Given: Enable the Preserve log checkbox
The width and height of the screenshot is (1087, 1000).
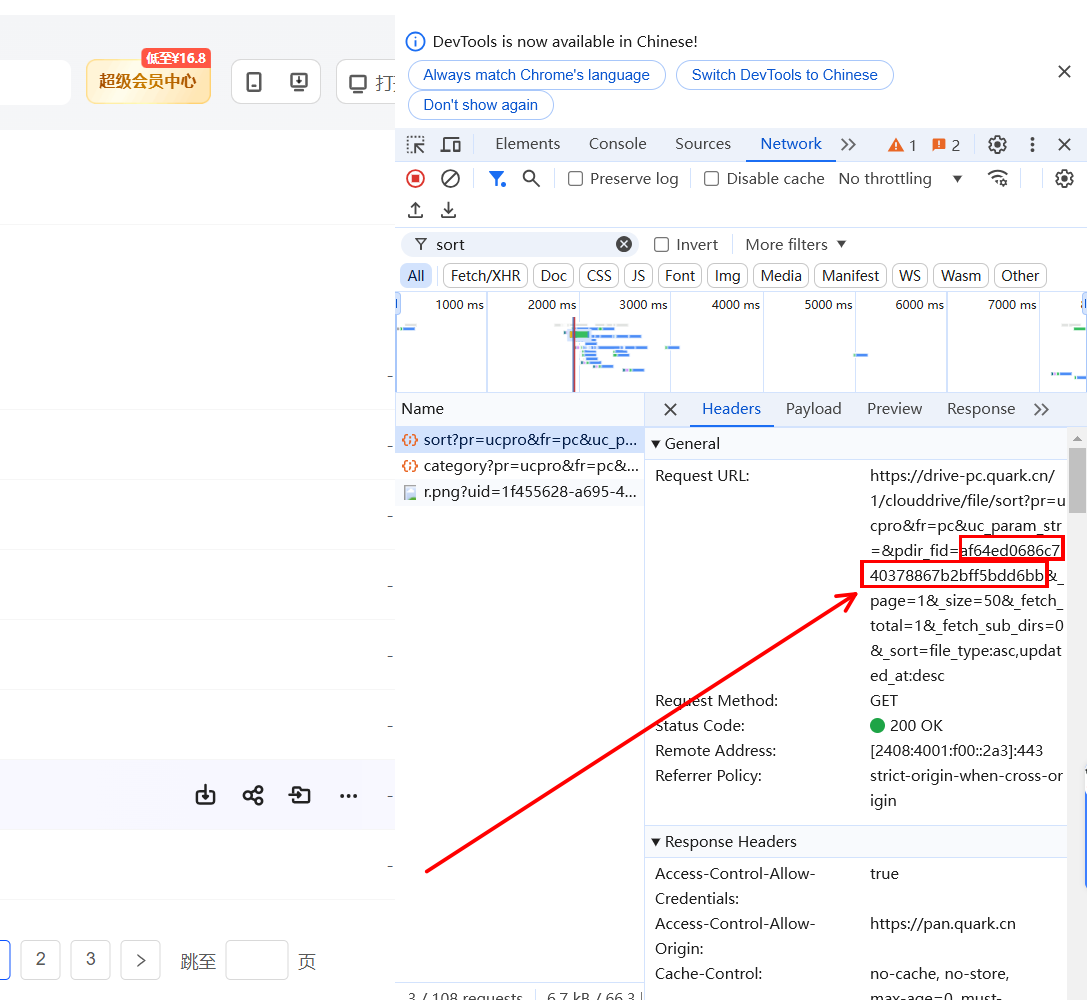Looking at the screenshot, I should (x=576, y=179).
